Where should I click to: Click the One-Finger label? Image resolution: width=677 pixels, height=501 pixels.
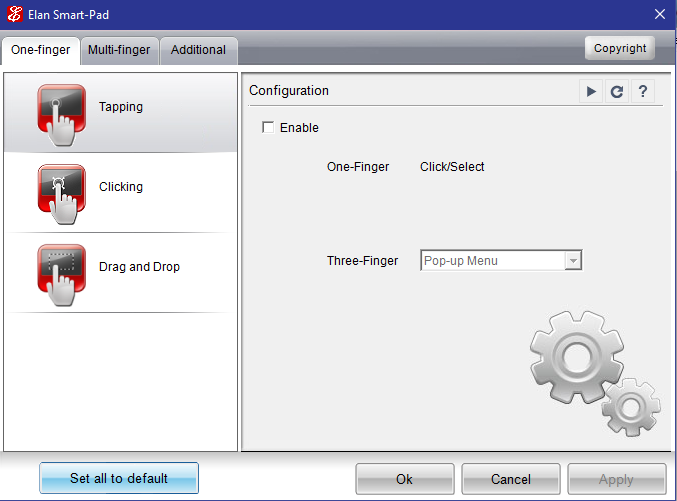[x=358, y=167]
